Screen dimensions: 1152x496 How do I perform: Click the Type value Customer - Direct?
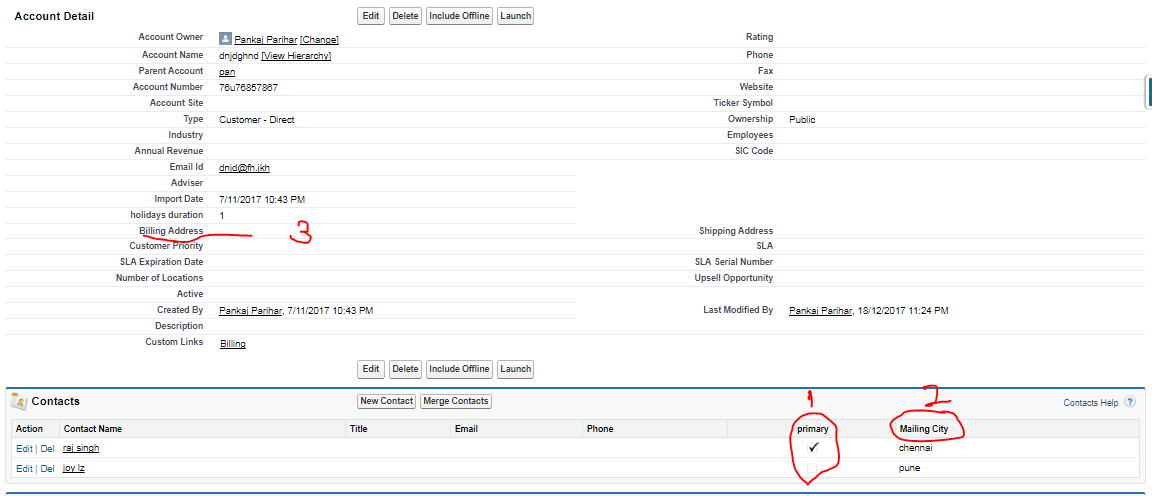pyautogui.click(x=256, y=120)
